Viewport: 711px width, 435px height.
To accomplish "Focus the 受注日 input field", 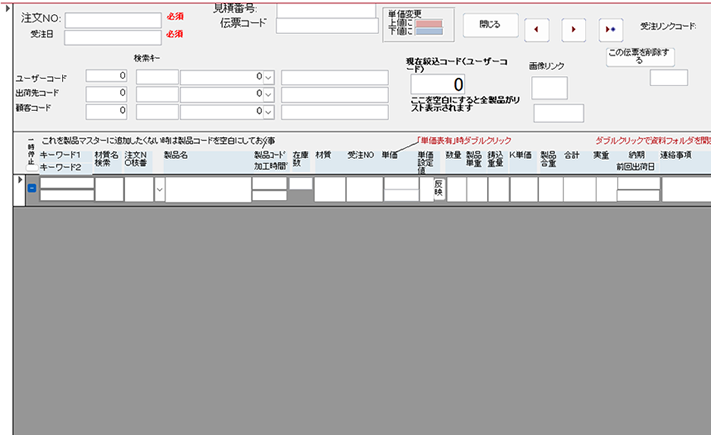I will pyautogui.click(x=113, y=38).
